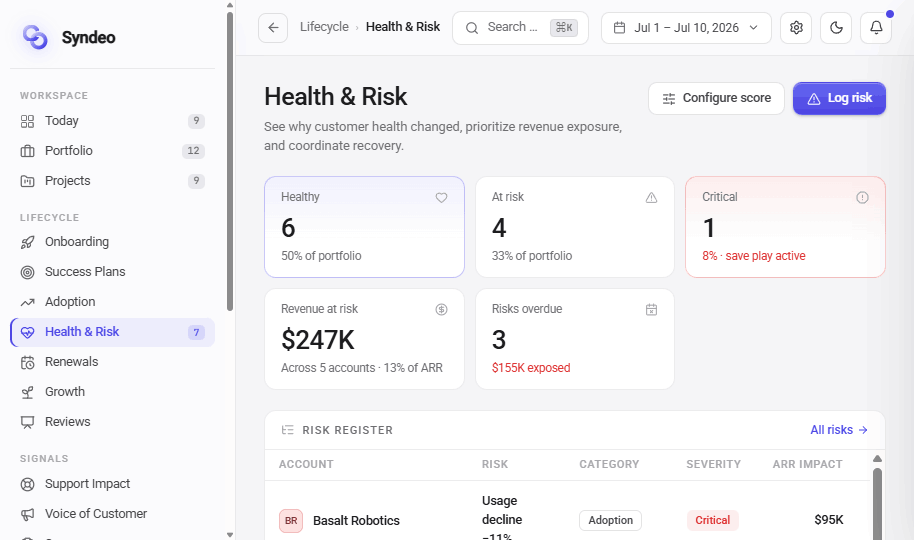Select Onboarding under Lifecycle

tap(113, 241)
